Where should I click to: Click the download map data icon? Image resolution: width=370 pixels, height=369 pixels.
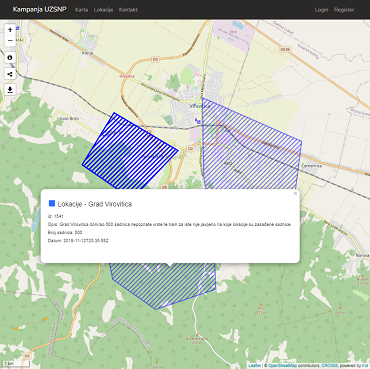click(10, 90)
